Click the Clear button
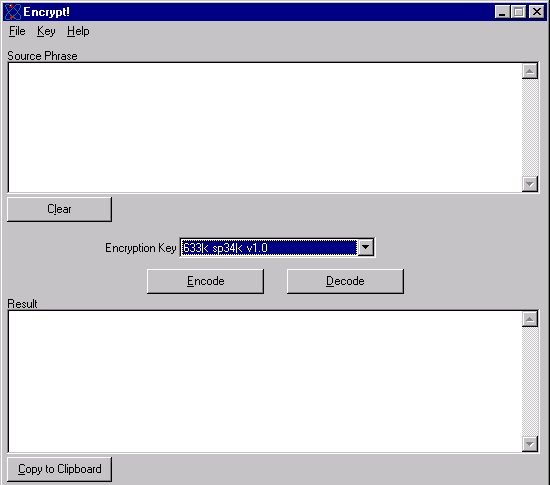The height and width of the screenshot is (485, 550). point(59,209)
